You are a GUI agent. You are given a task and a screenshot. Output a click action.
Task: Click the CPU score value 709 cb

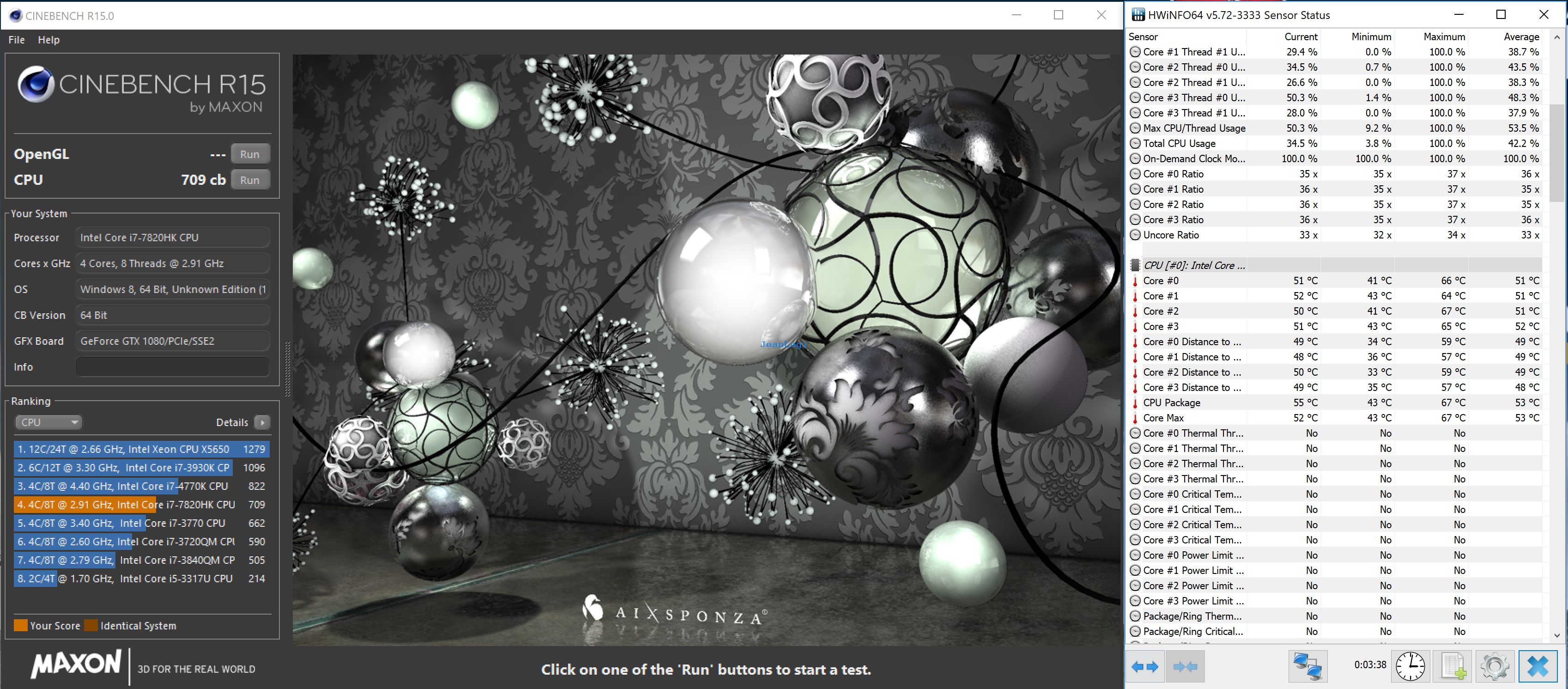[203, 180]
